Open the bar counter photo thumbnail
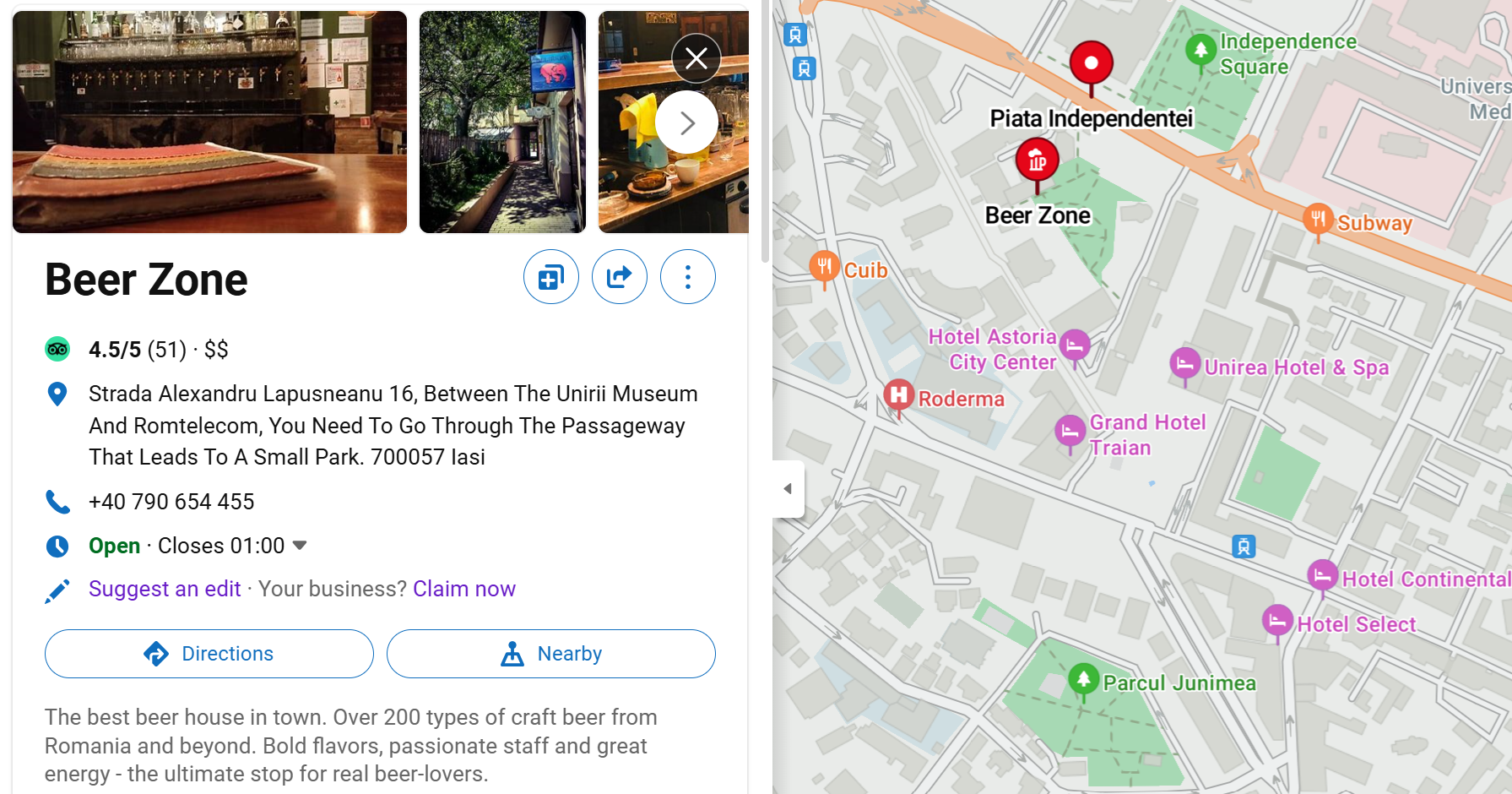This screenshot has height=794, width=1512. tap(210, 122)
